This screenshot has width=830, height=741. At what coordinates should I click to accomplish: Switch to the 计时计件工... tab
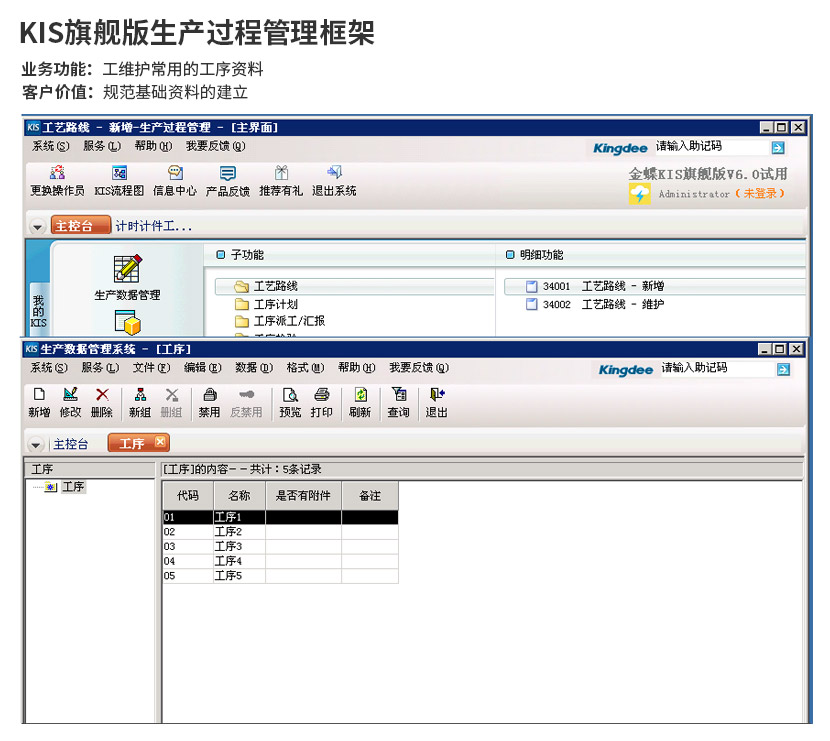(x=153, y=227)
